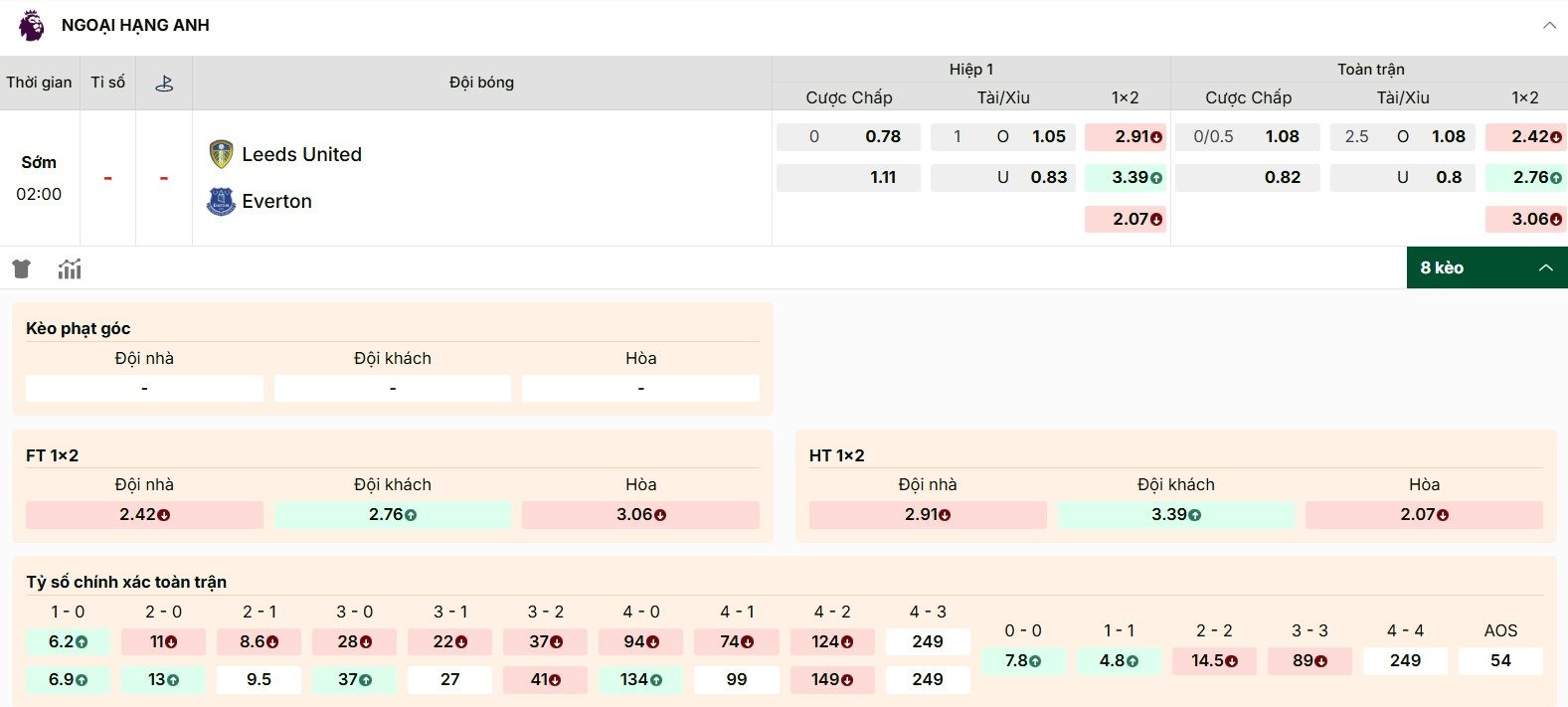
Task: Choose HT 1x2 away odds 3.39
Action: (x=1175, y=515)
